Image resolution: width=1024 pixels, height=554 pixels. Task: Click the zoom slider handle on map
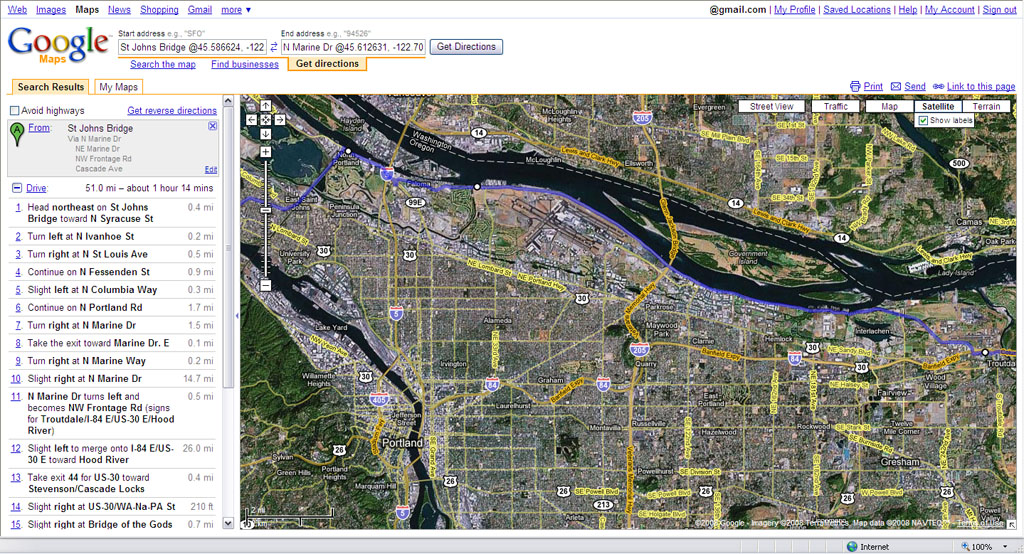click(266, 210)
